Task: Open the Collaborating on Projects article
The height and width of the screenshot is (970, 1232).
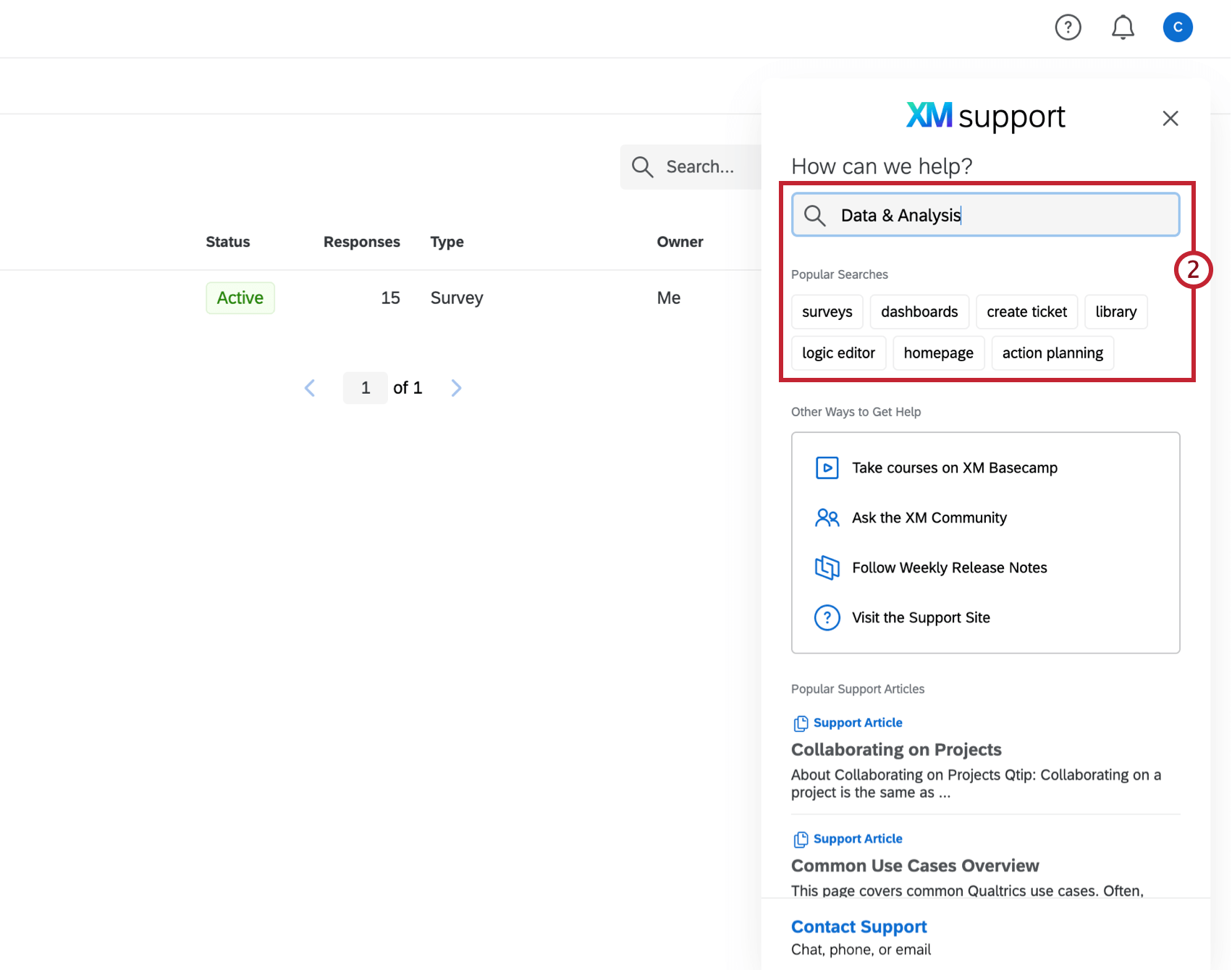Action: coord(896,749)
